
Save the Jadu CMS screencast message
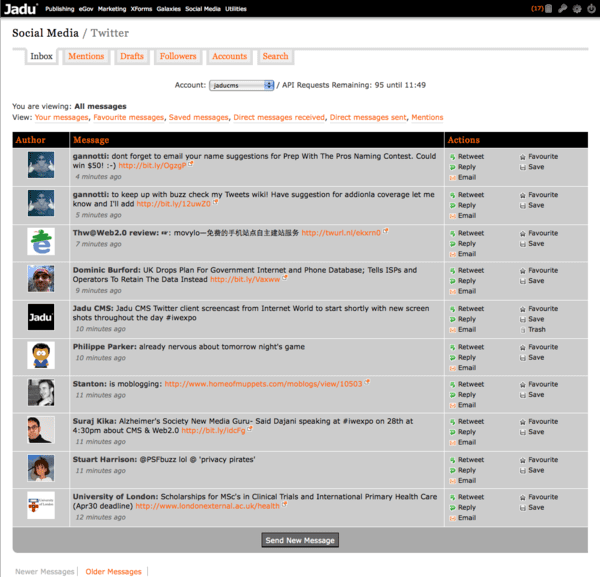point(532,319)
